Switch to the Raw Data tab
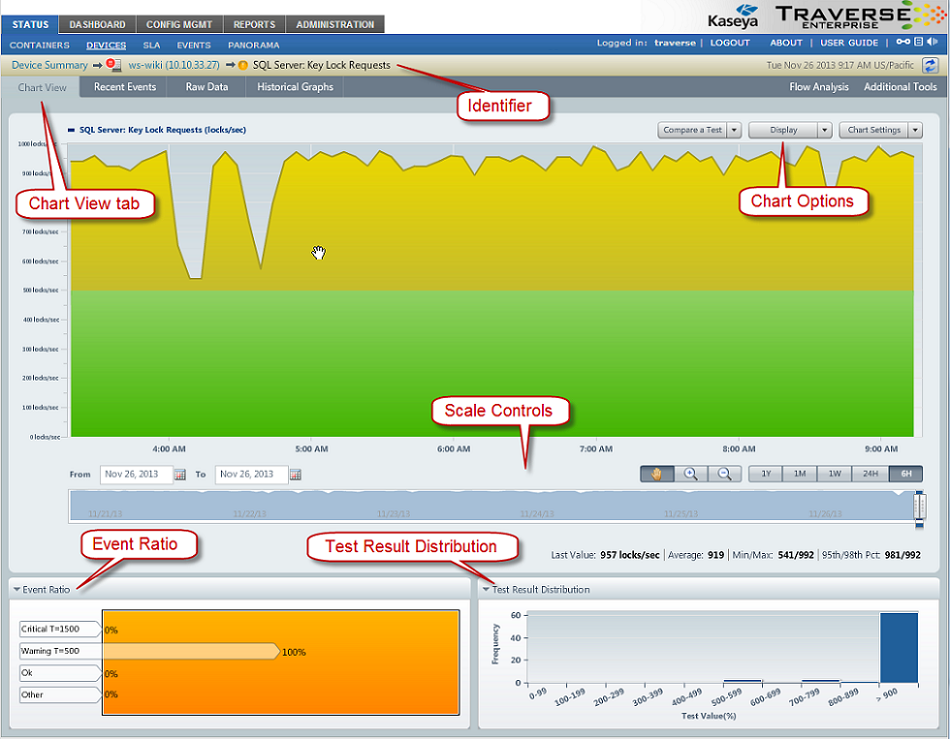 [207, 87]
